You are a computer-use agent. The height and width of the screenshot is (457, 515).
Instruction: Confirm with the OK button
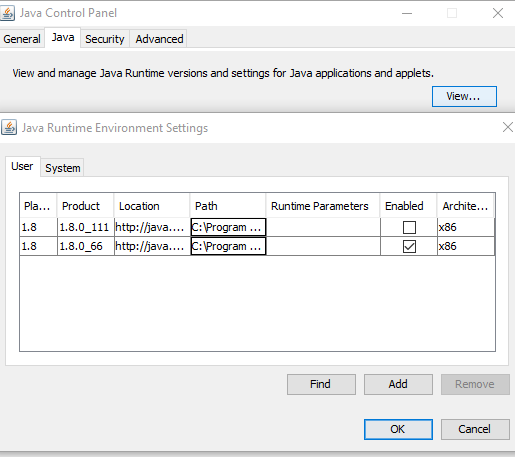click(x=398, y=429)
